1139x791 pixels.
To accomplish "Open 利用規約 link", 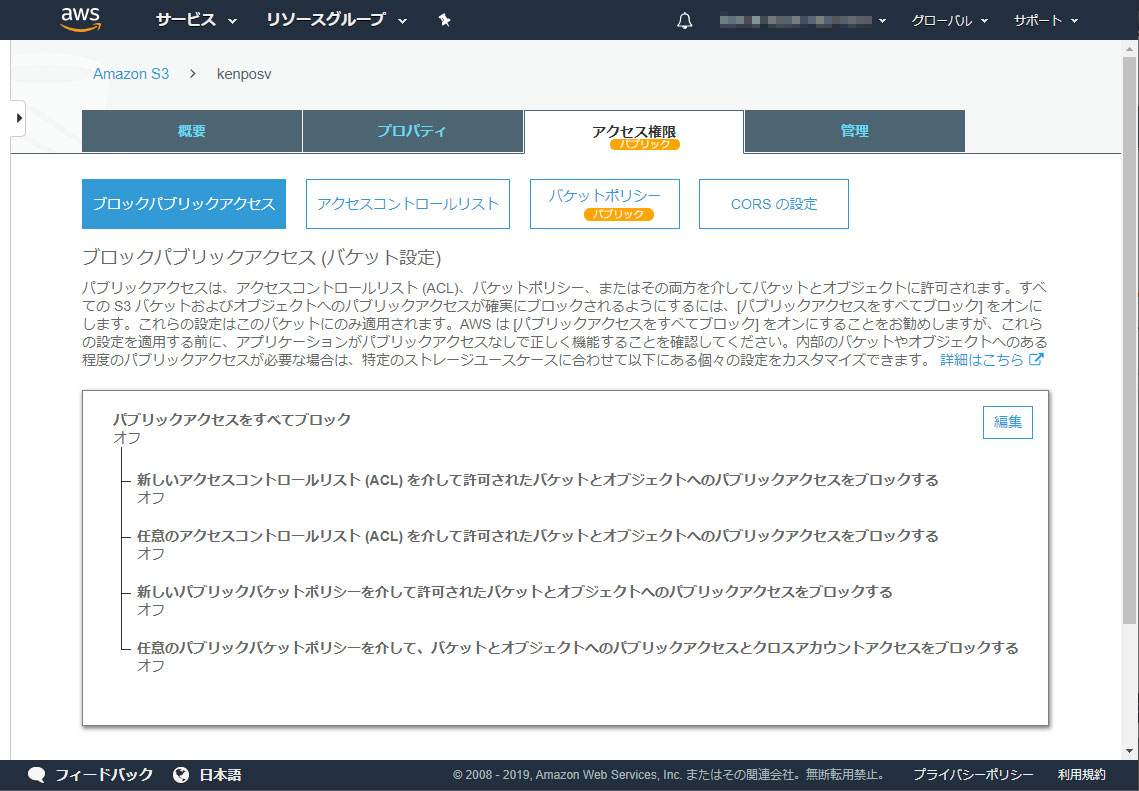I will [1082, 775].
